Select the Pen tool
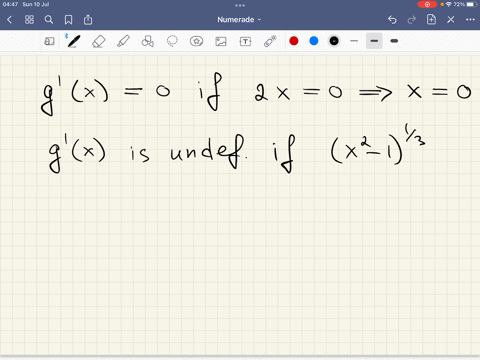480x360 pixels. tap(74, 41)
